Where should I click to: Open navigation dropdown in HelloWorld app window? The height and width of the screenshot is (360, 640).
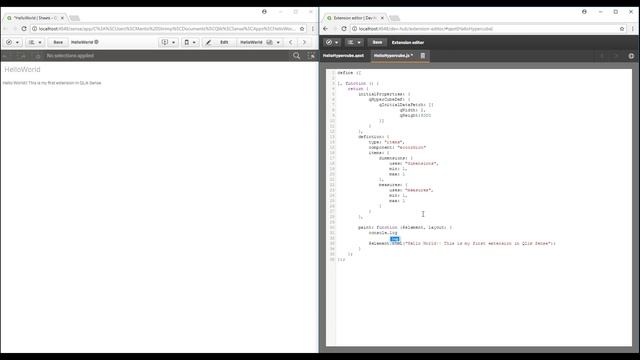(12, 42)
